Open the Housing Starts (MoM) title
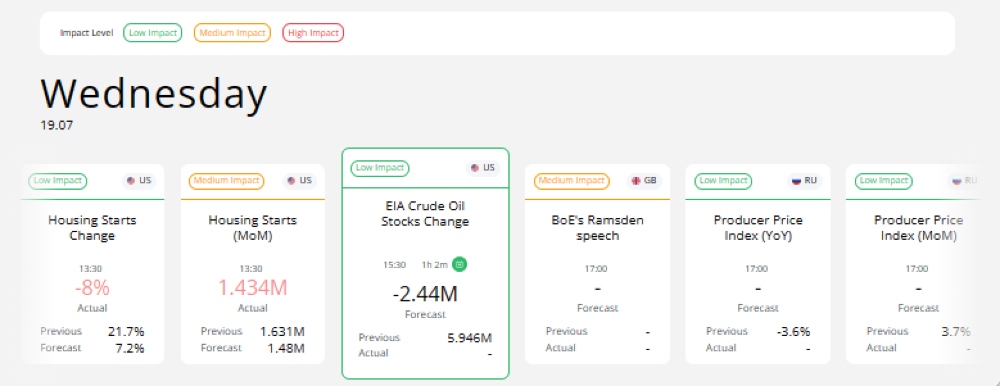This screenshot has height=386, width=1000. point(253,228)
